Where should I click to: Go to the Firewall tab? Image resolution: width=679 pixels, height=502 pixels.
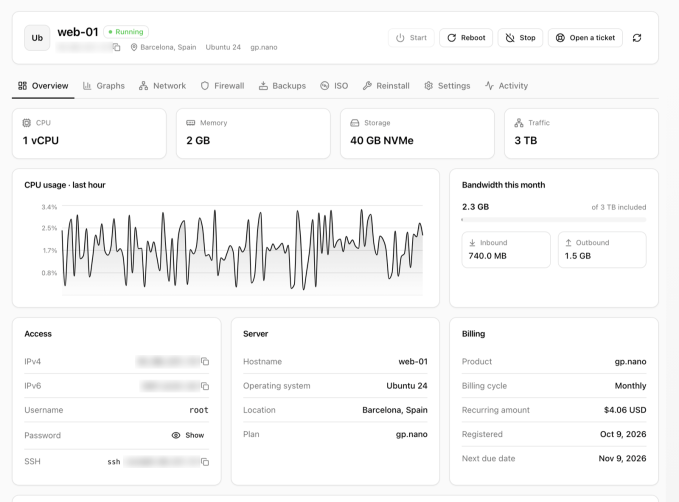223,86
